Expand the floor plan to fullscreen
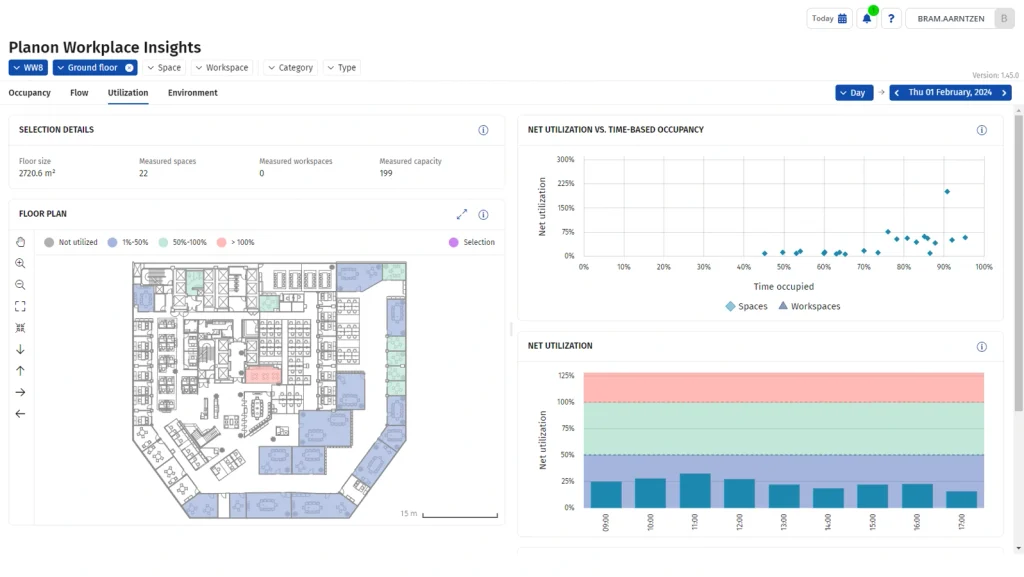Screen dimensions: 1024x577 (x=462, y=214)
